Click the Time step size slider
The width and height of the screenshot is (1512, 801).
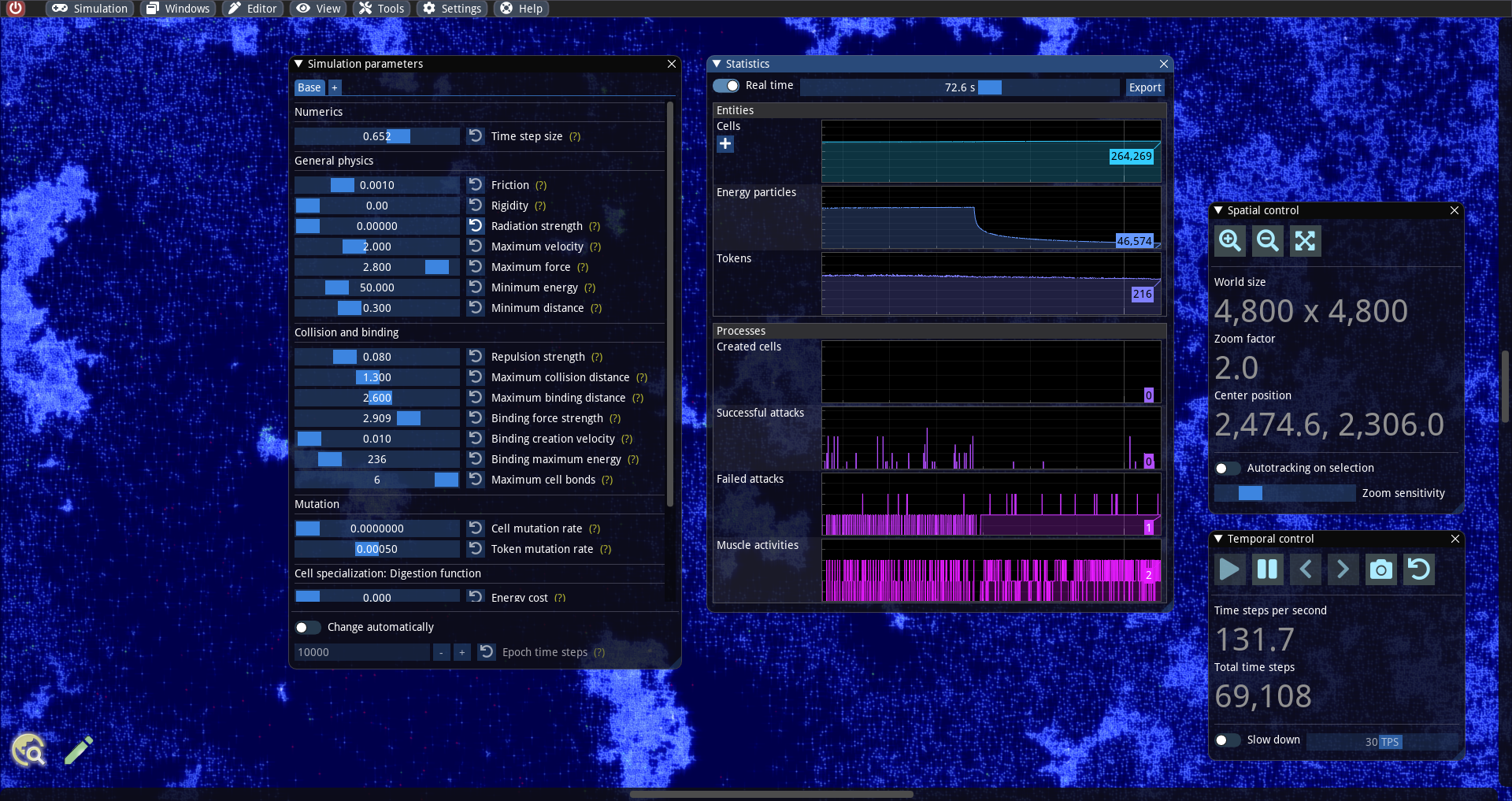point(377,136)
